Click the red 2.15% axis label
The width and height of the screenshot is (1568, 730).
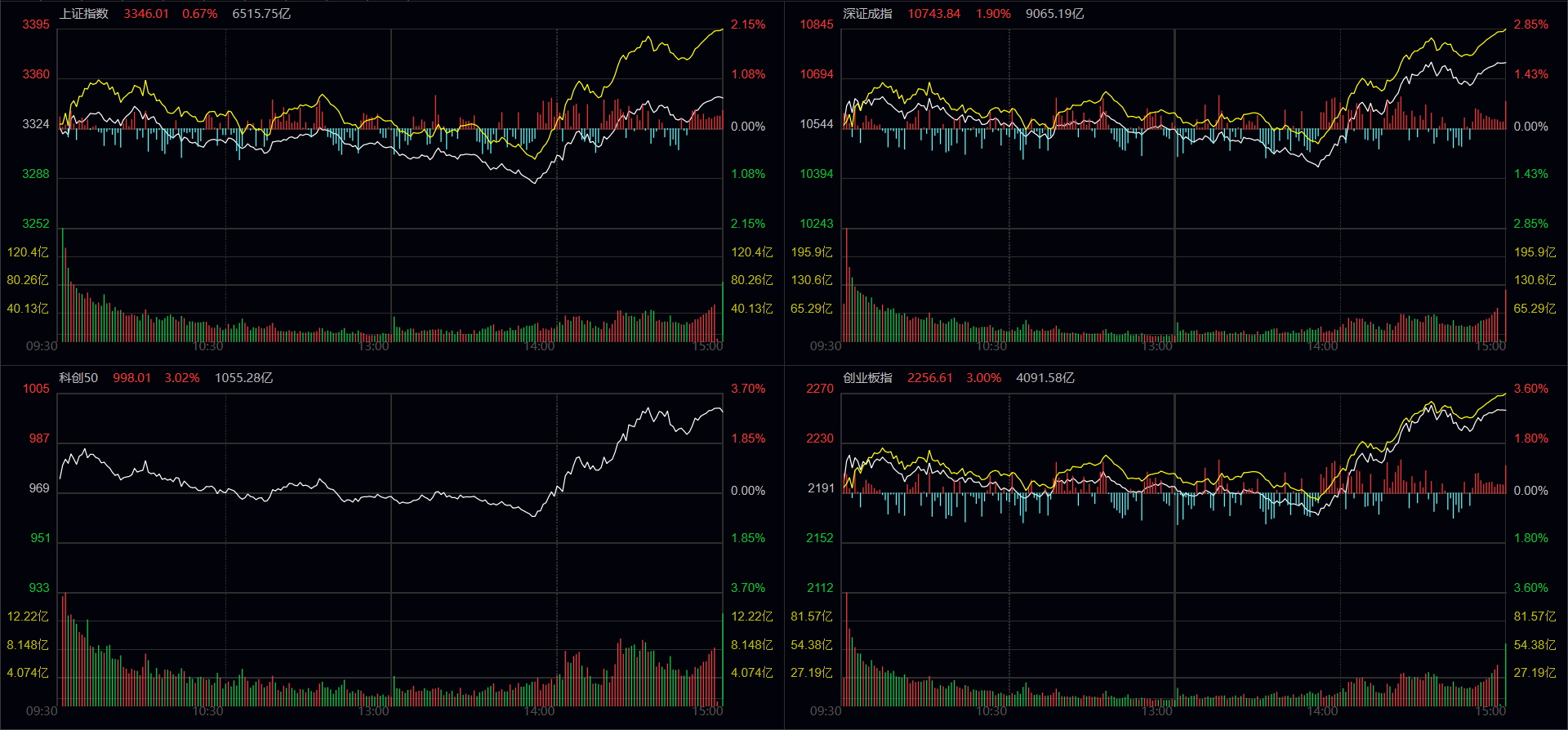748,24
